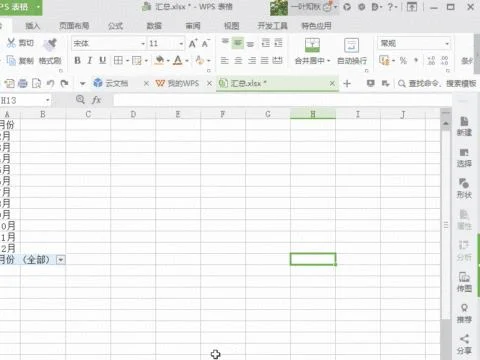
Task: Click the Copy (复制) icon
Action: pyautogui.click(x=11, y=60)
